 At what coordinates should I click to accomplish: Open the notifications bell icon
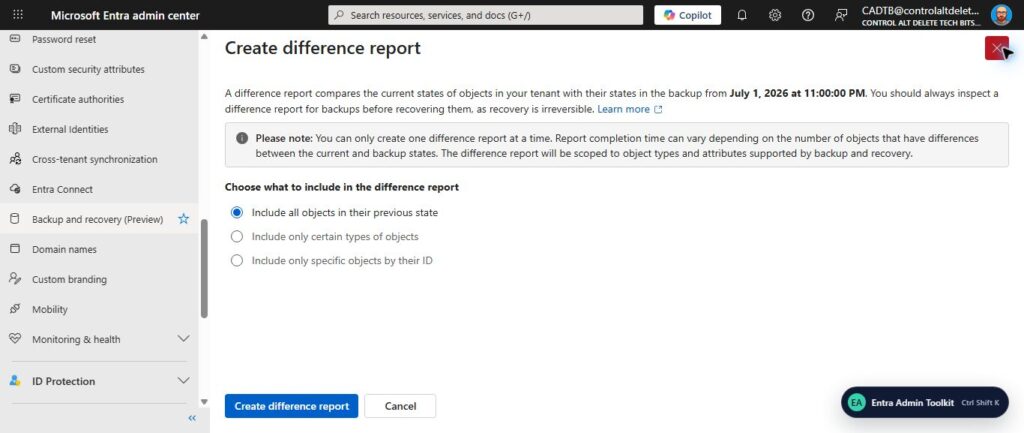coord(742,15)
